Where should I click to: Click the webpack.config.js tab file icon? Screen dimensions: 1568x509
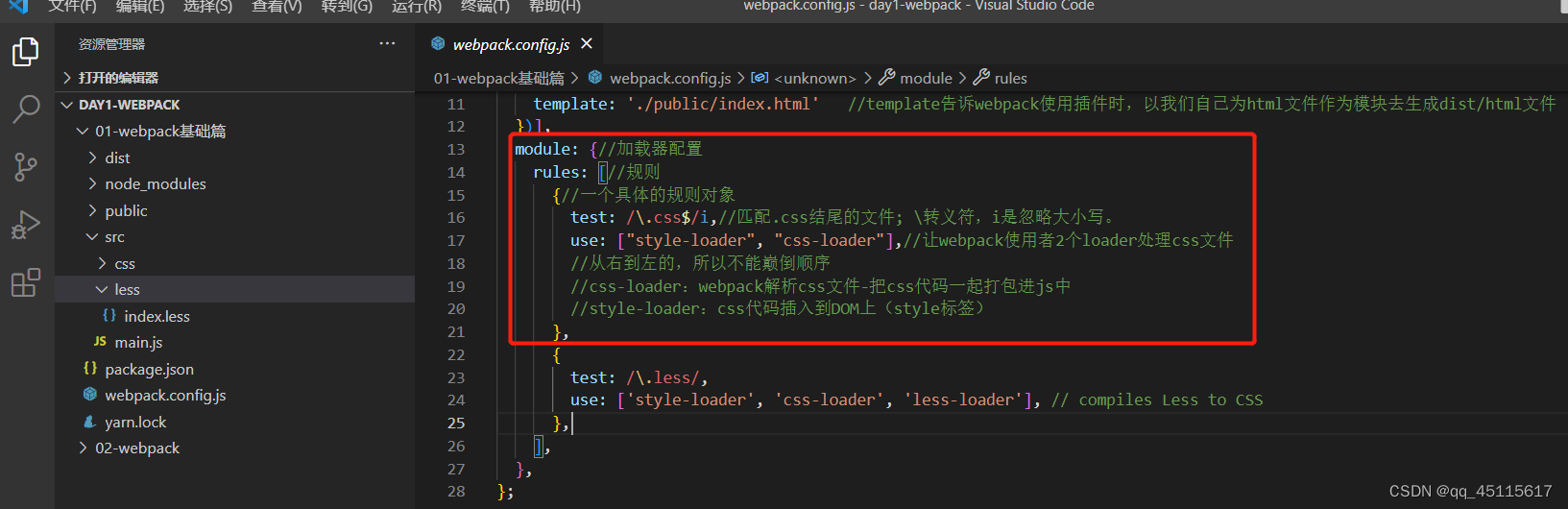tap(438, 44)
